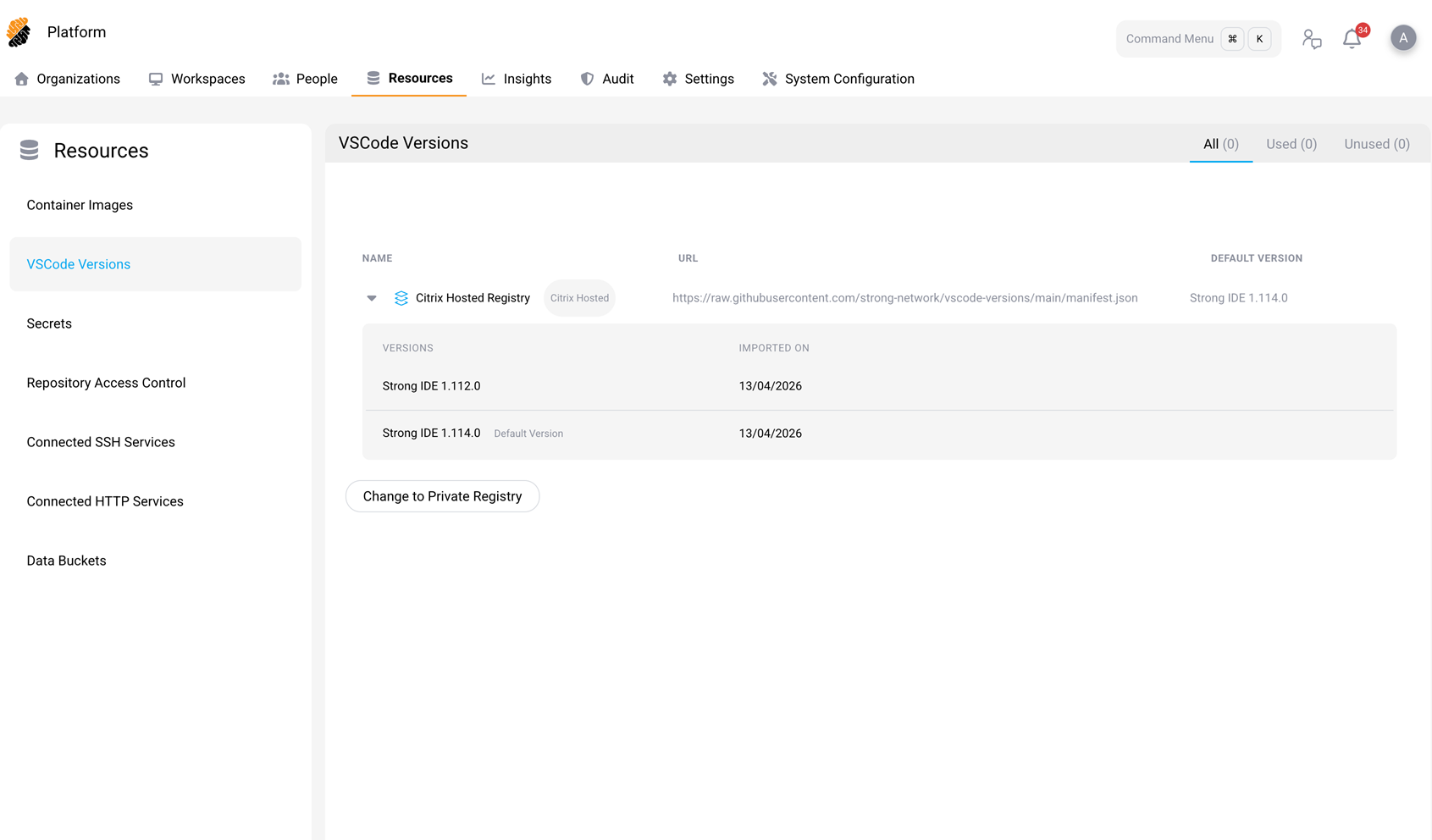This screenshot has width=1432, height=840.
Task: Open the Insights tab
Action: pyautogui.click(x=517, y=79)
